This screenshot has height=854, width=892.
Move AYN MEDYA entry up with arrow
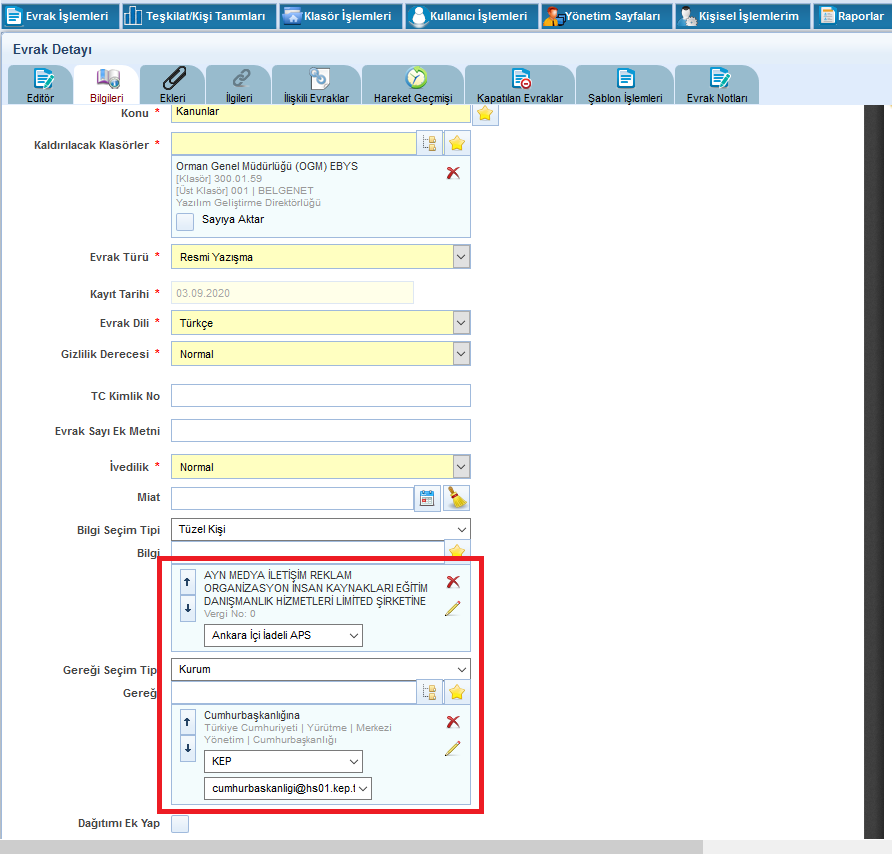pos(187,582)
